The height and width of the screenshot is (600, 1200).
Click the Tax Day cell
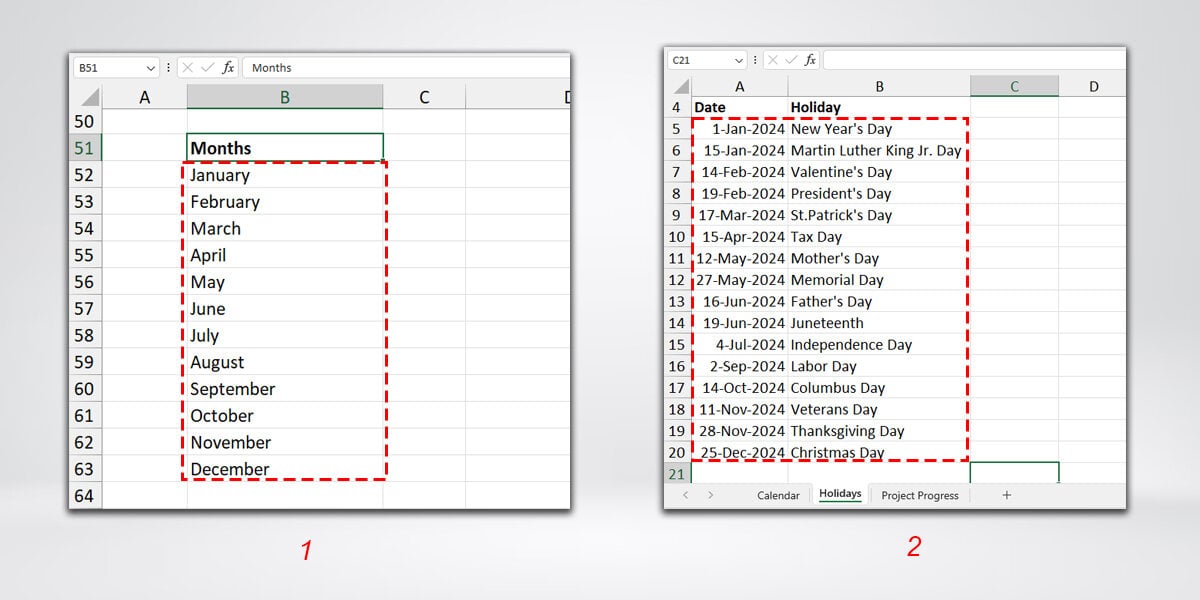[x=879, y=237]
